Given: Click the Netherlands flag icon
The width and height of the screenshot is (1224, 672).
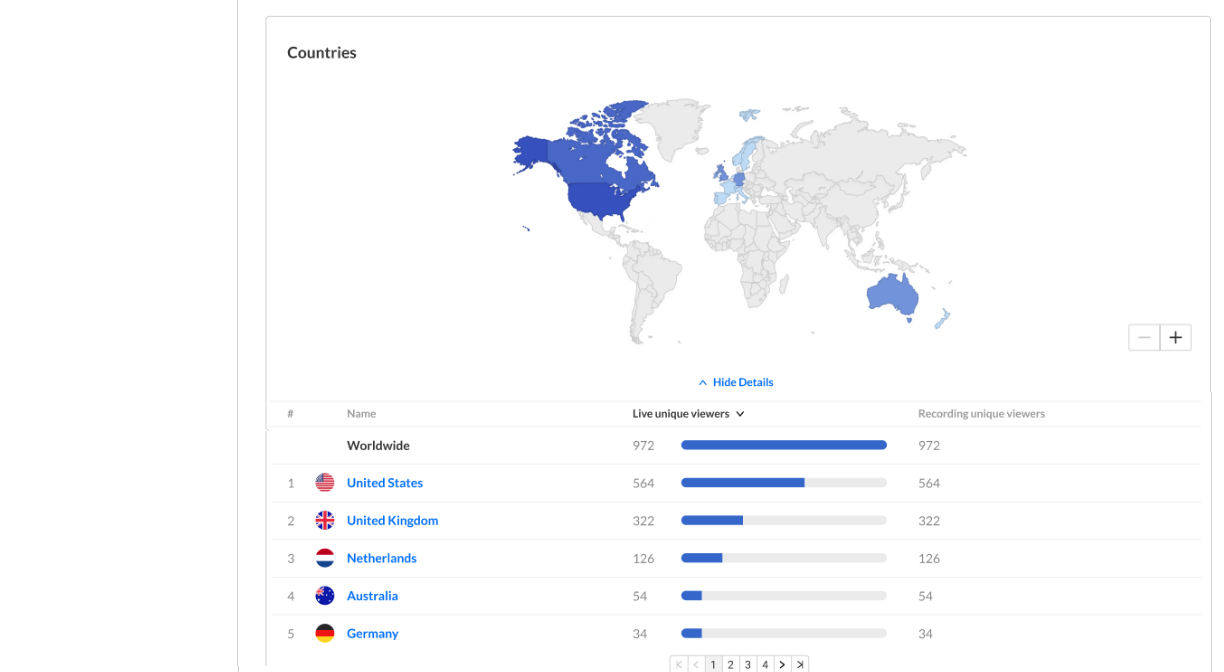Looking at the screenshot, I should (325, 558).
